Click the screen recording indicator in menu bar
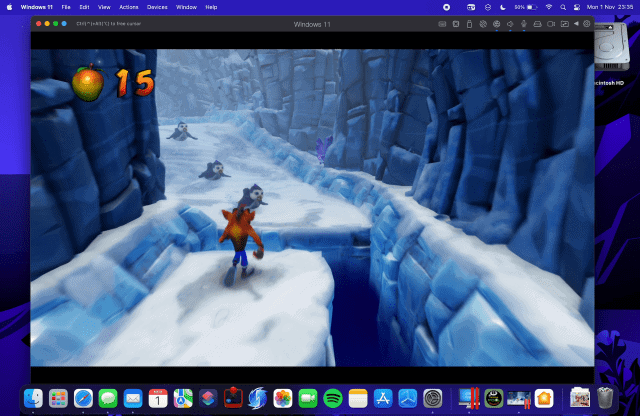This screenshot has height=416, width=640. (x=447, y=7)
